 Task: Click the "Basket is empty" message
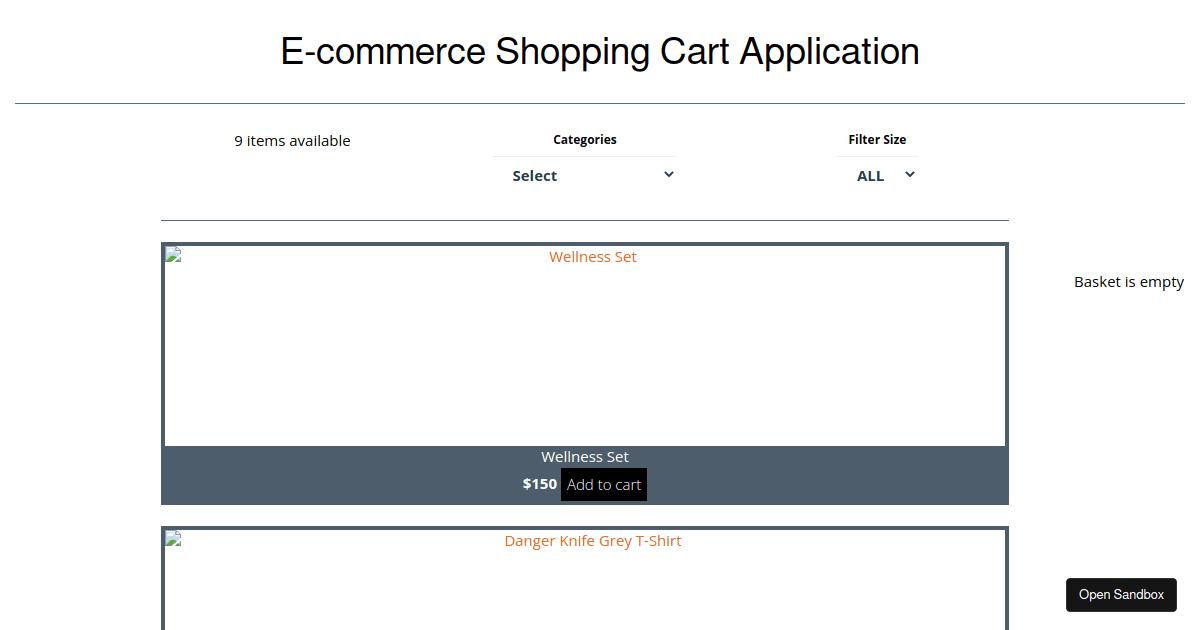(x=1128, y=281)
